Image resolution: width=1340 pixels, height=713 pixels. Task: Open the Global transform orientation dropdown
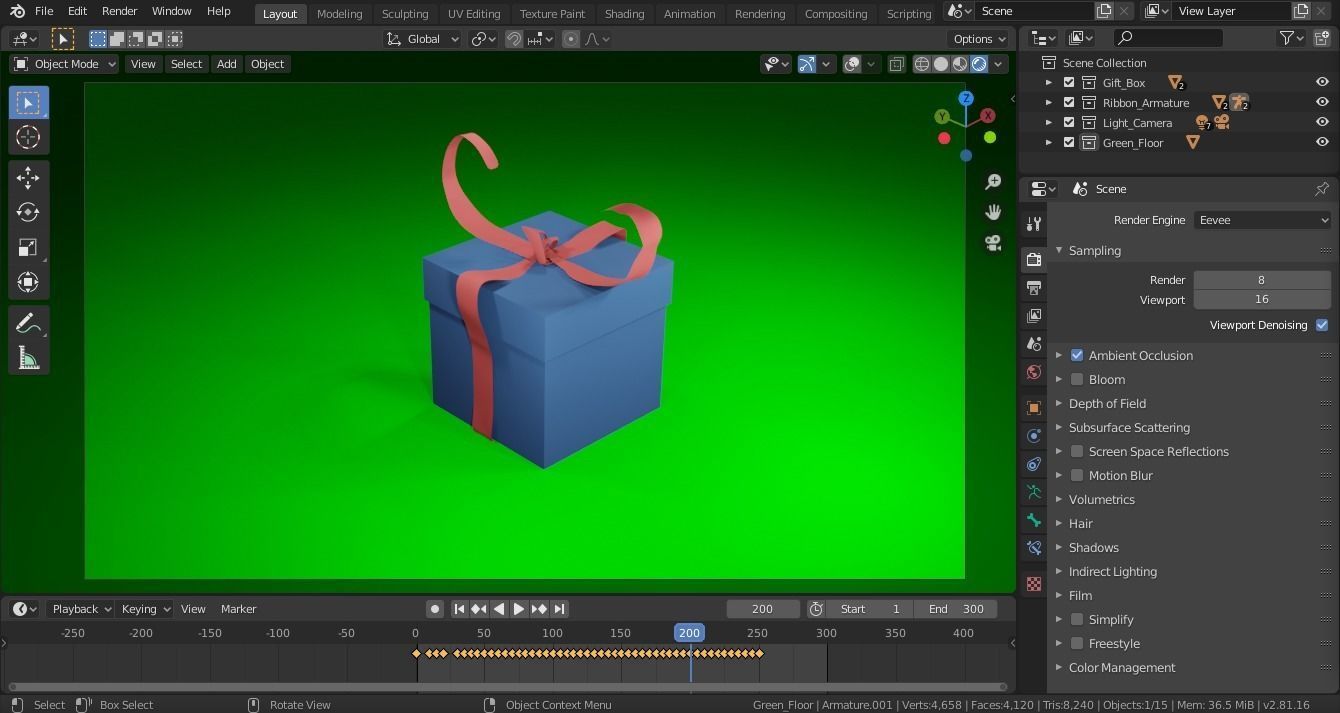click(x=423, y=39)
